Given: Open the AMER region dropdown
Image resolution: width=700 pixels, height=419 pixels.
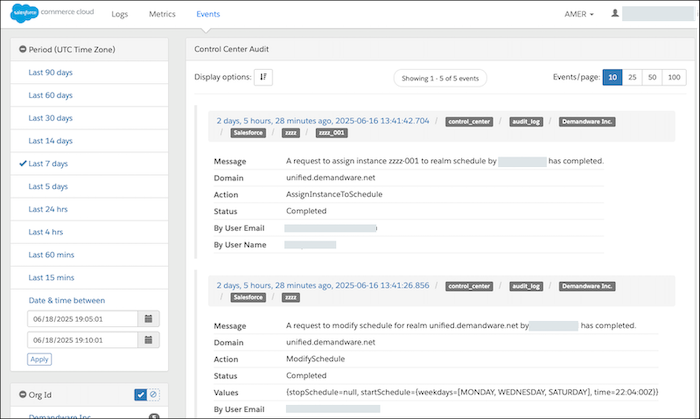Looking at the screenshot, I should [579, 14].
